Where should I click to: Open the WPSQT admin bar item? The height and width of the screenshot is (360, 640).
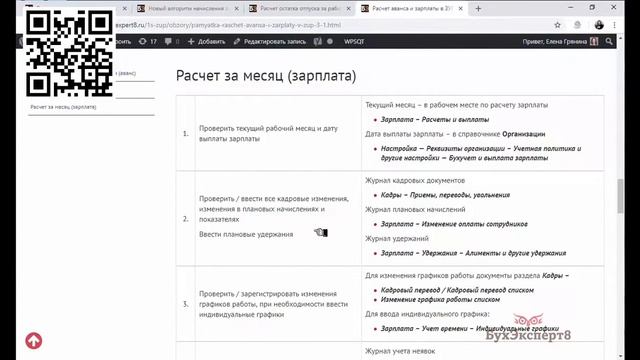(x=354, y=41)
